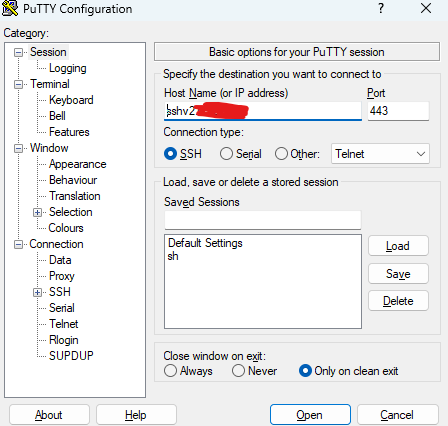Collapse the Connection tree node

point(19,245)
